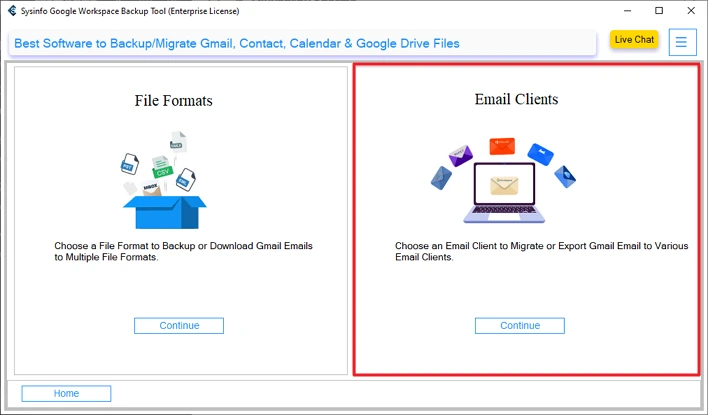This screenshot has width=708, height=415.
Task: Click the 'Choose a File Format to Backup' description
Action: point(183,252)
